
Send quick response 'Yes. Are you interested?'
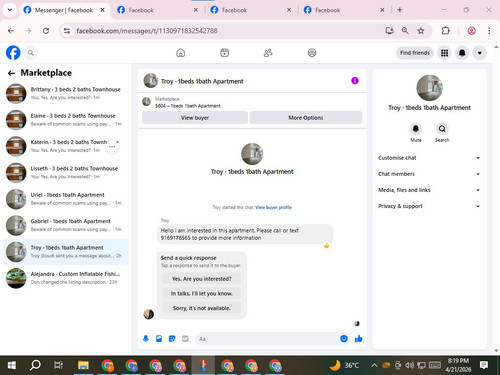click(201, 279)
